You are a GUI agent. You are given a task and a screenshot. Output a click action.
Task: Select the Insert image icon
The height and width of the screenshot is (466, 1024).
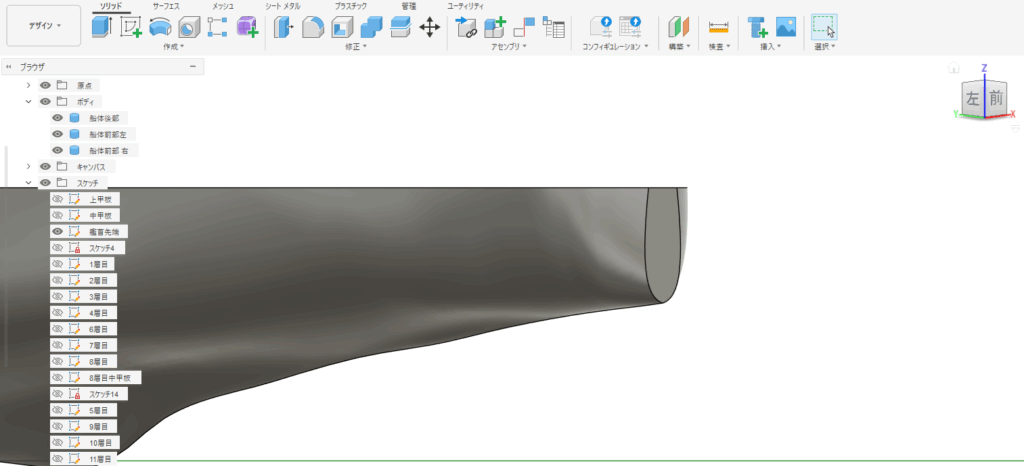point(786,28)
